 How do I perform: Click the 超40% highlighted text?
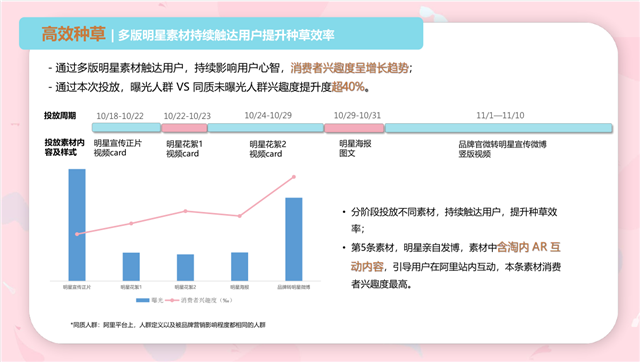348,87
